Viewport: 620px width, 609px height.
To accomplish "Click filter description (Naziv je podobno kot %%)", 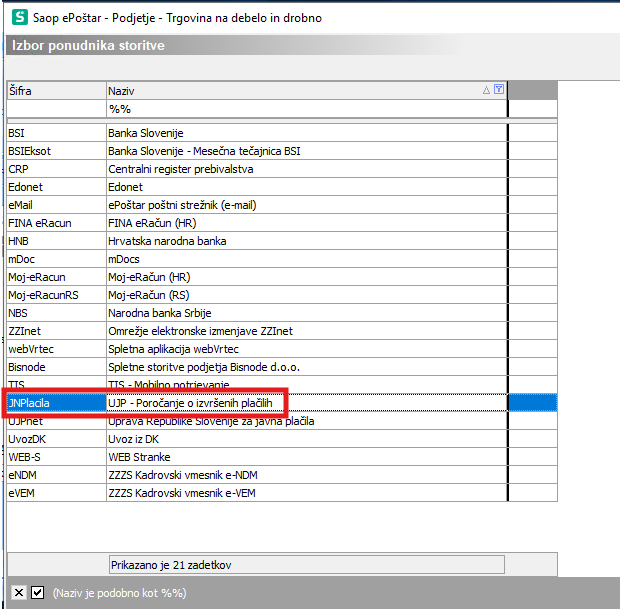I will [119, 593].
